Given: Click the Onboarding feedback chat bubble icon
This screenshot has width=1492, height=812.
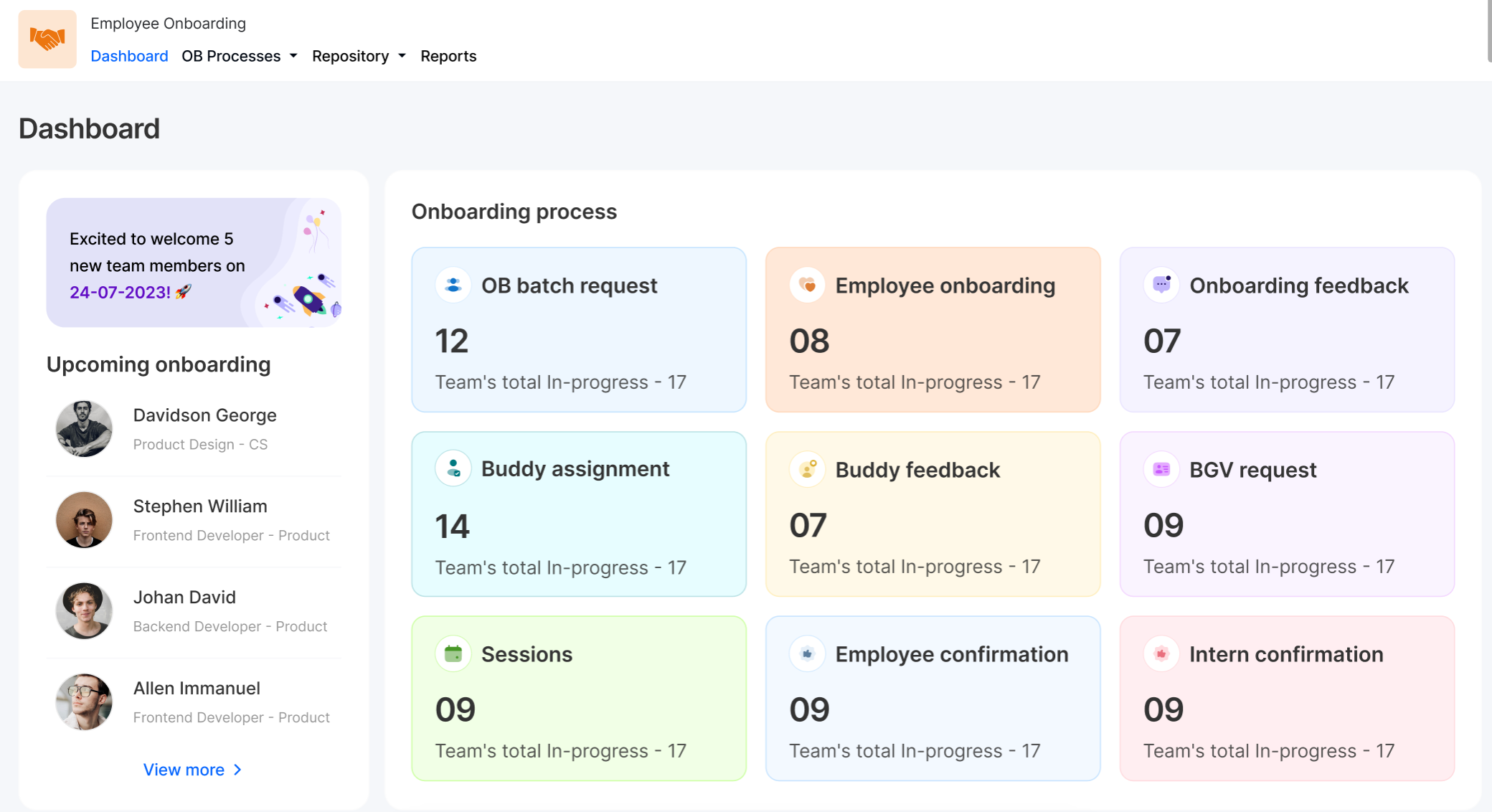Looking at the screenshot, I should pos(1161,285).
